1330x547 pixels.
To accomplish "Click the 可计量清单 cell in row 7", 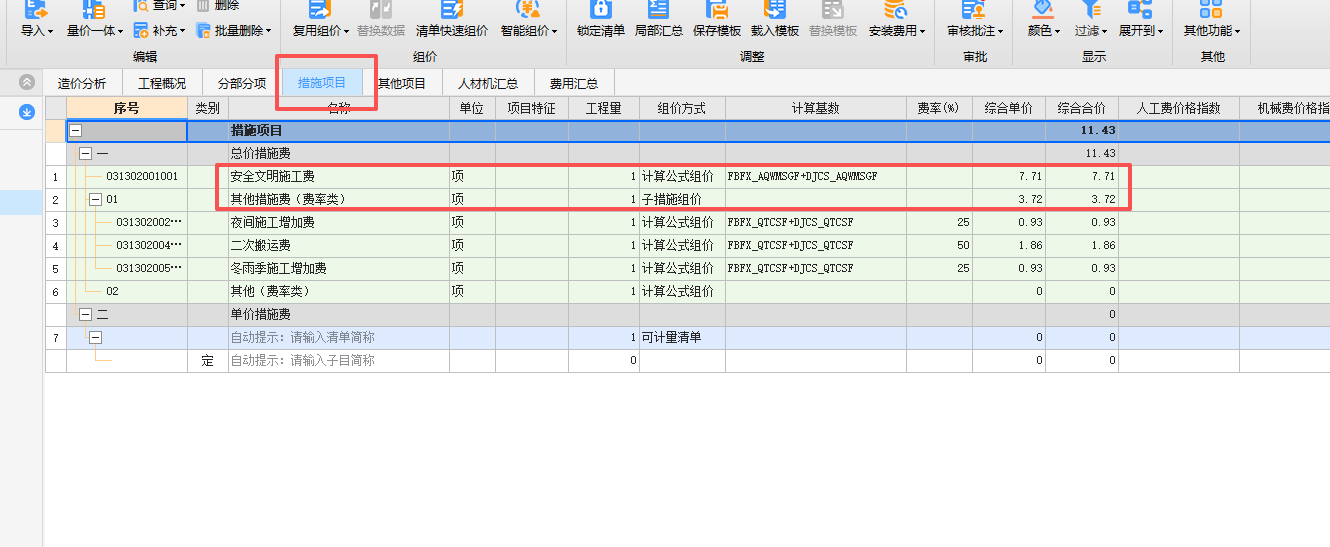I will pos(682,338).
